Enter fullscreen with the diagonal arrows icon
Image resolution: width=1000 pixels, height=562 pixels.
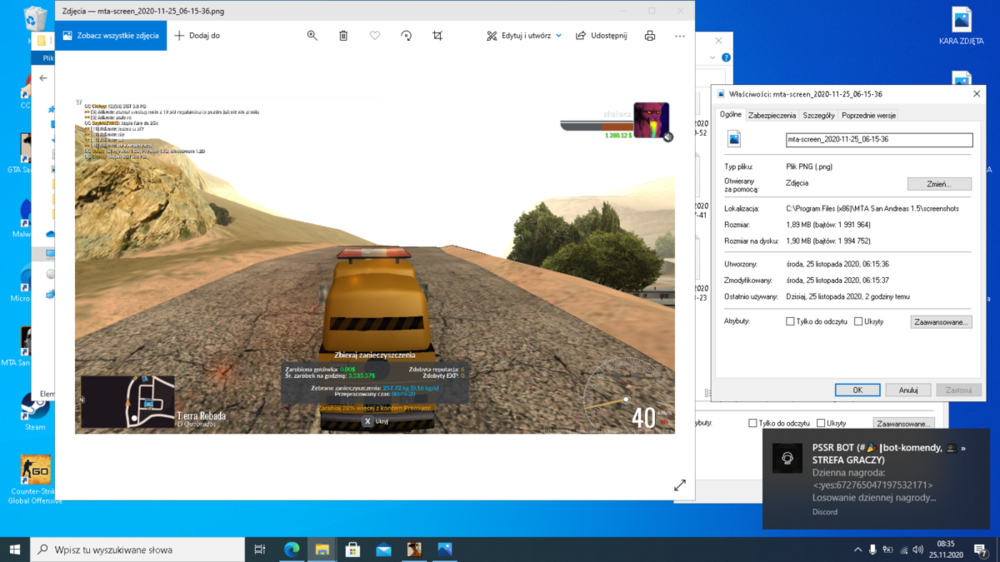pos(680,485)
